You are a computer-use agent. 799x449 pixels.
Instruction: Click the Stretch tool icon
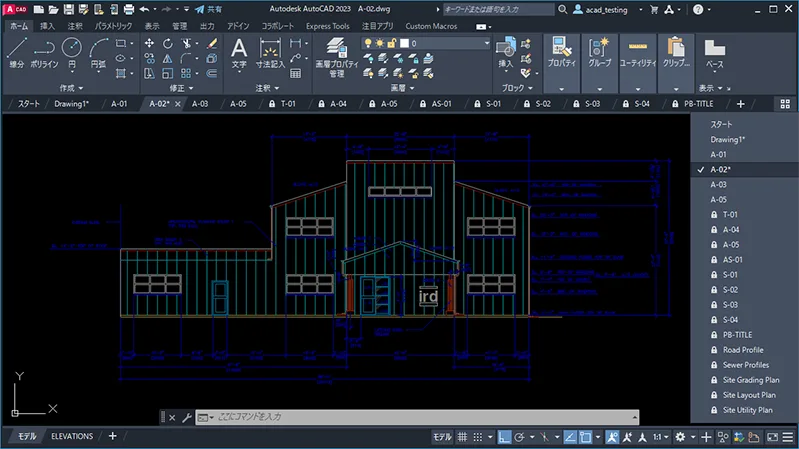149,74
